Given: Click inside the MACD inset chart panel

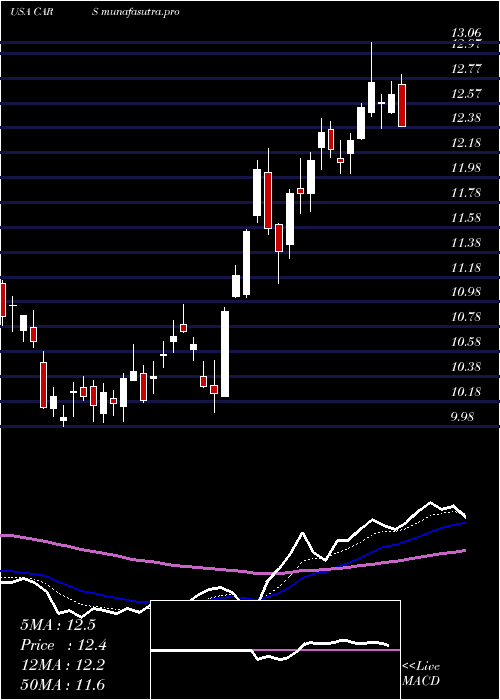Looking at the screenshot, I should pos(275,650).
